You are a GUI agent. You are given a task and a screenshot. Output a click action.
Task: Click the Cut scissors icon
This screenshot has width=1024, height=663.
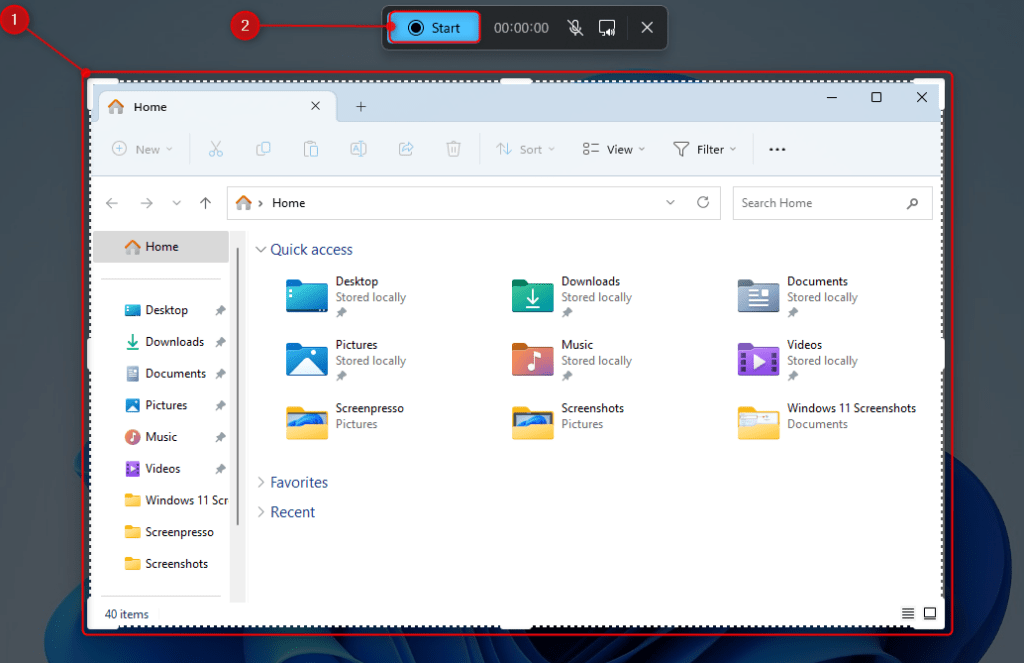click(215, 149)
